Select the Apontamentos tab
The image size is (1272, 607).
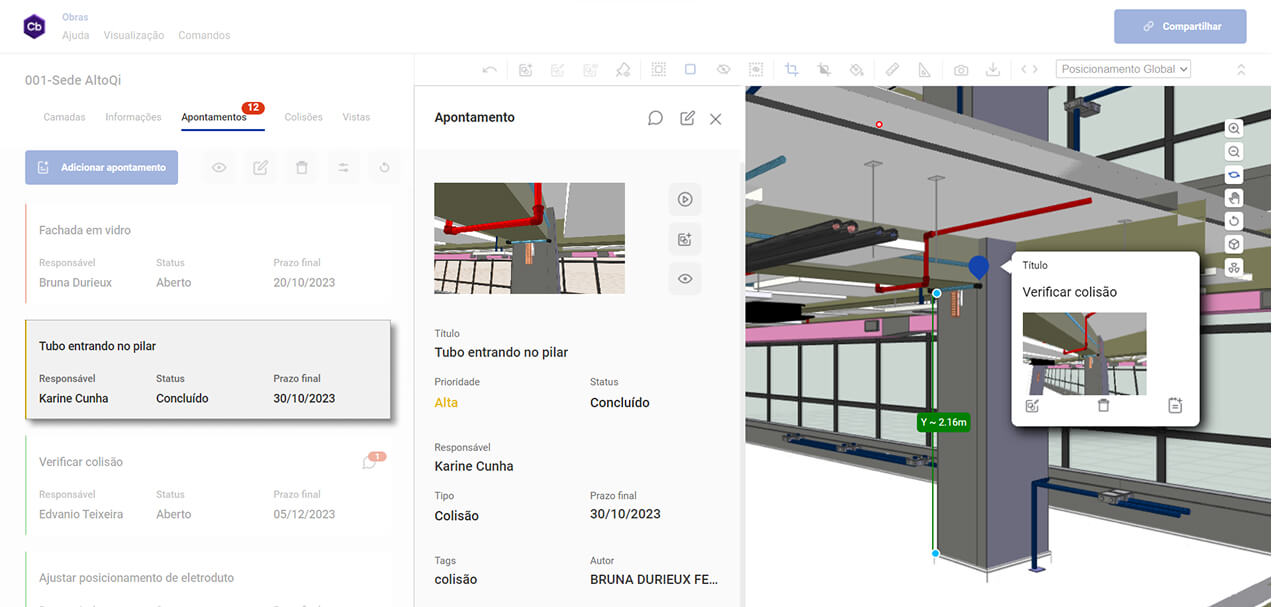pos(214,117)
